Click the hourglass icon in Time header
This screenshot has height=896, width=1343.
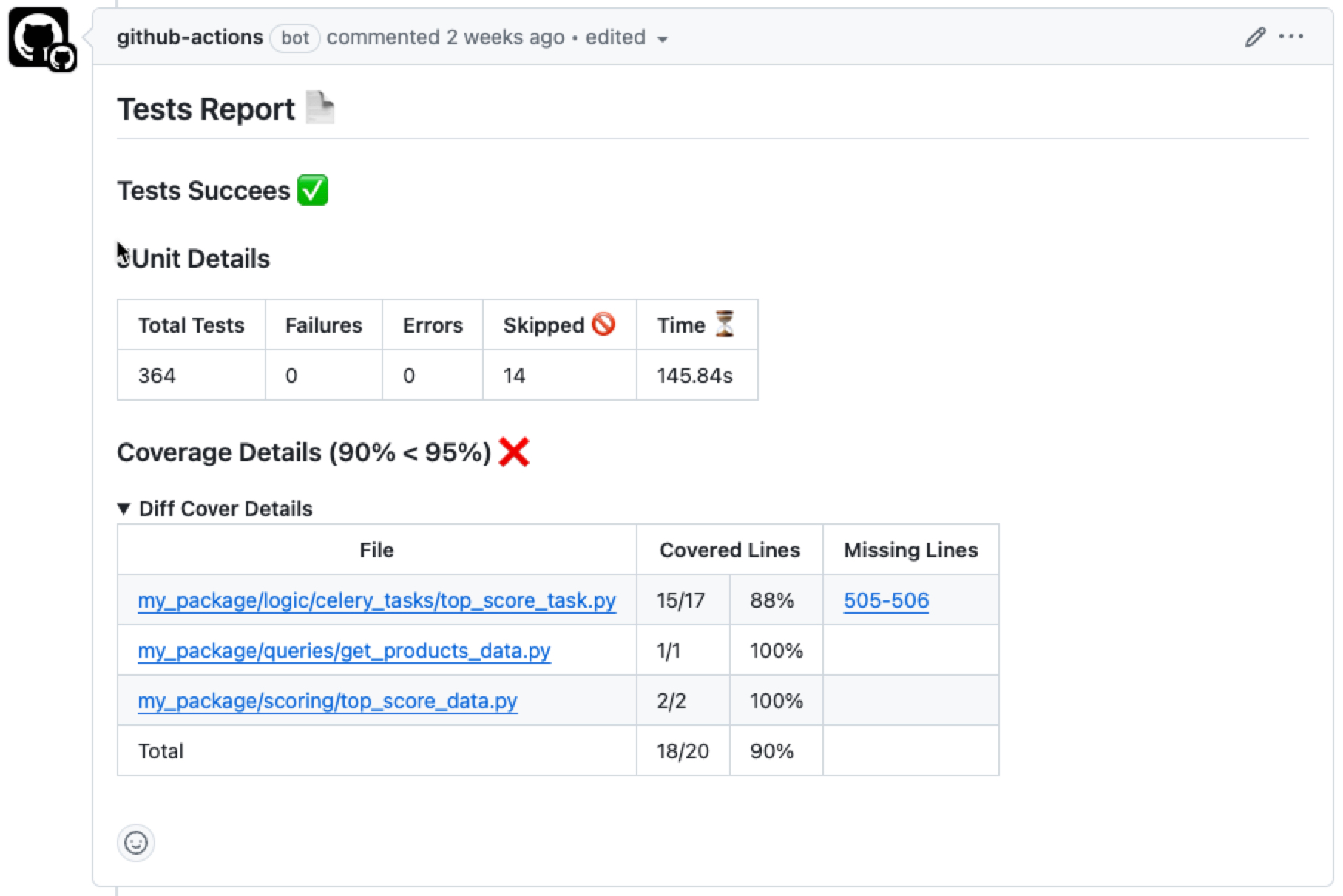725,325
